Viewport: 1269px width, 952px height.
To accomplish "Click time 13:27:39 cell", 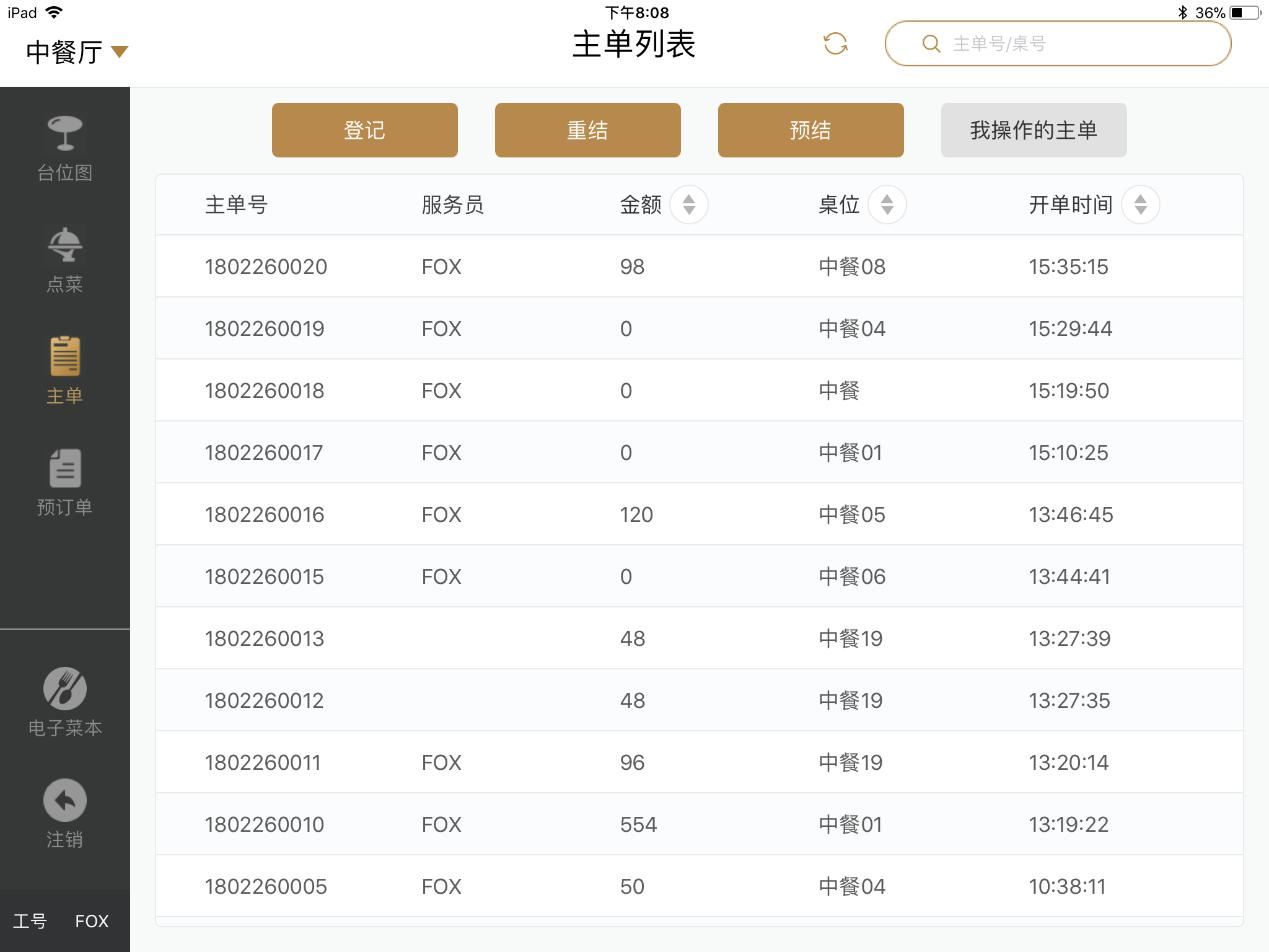I will point(1069,639).
